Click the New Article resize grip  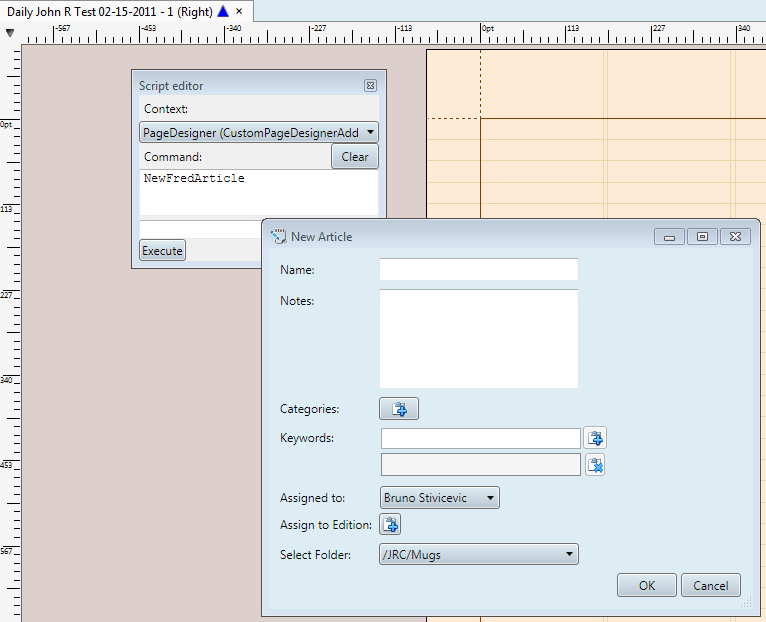745,602
